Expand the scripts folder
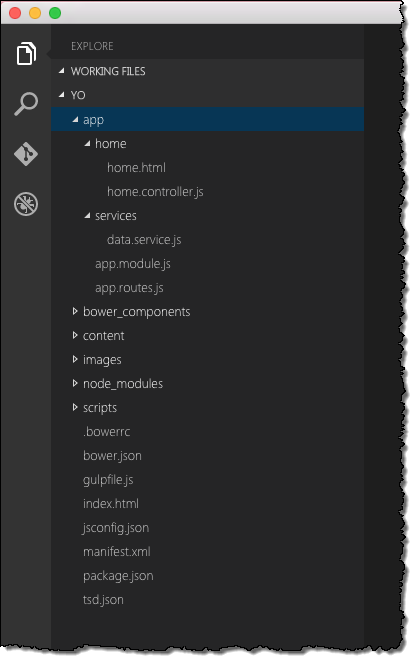This screenshot has height=661, width=416. pyautogui.click(x=75, y=407)
